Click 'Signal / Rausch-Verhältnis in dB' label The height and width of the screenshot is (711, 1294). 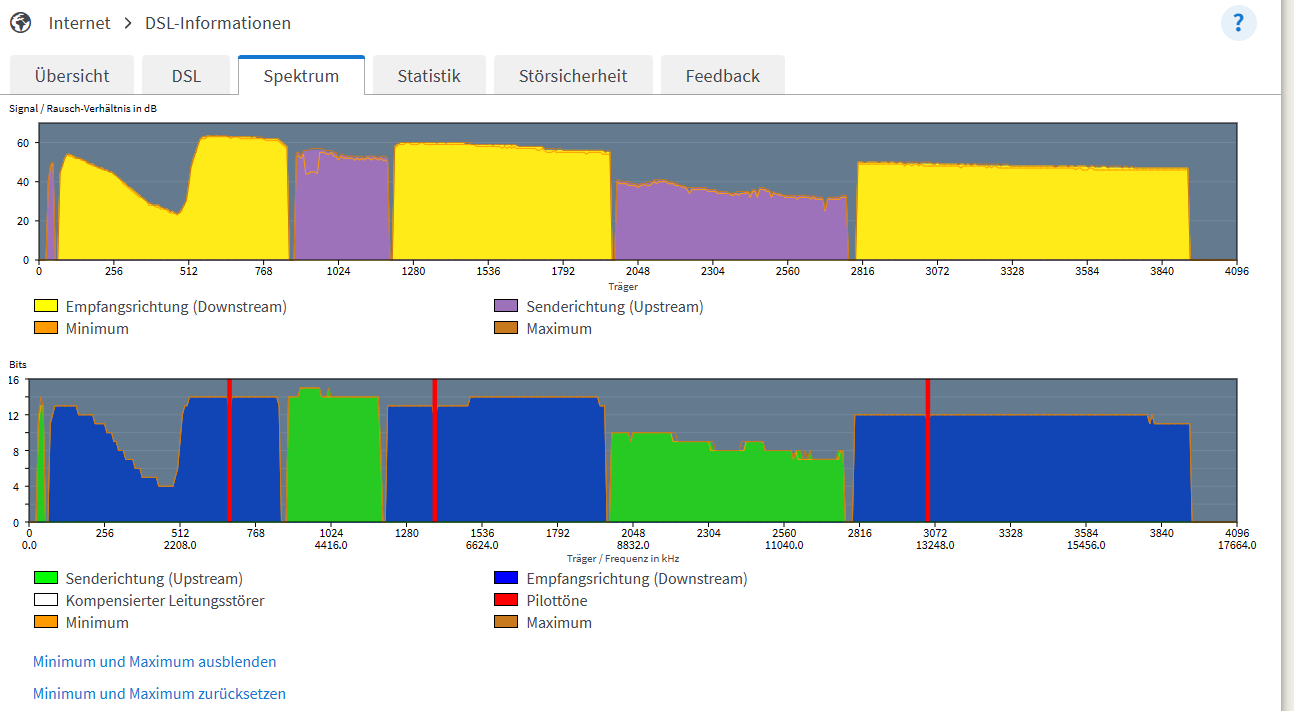point(83,108)
